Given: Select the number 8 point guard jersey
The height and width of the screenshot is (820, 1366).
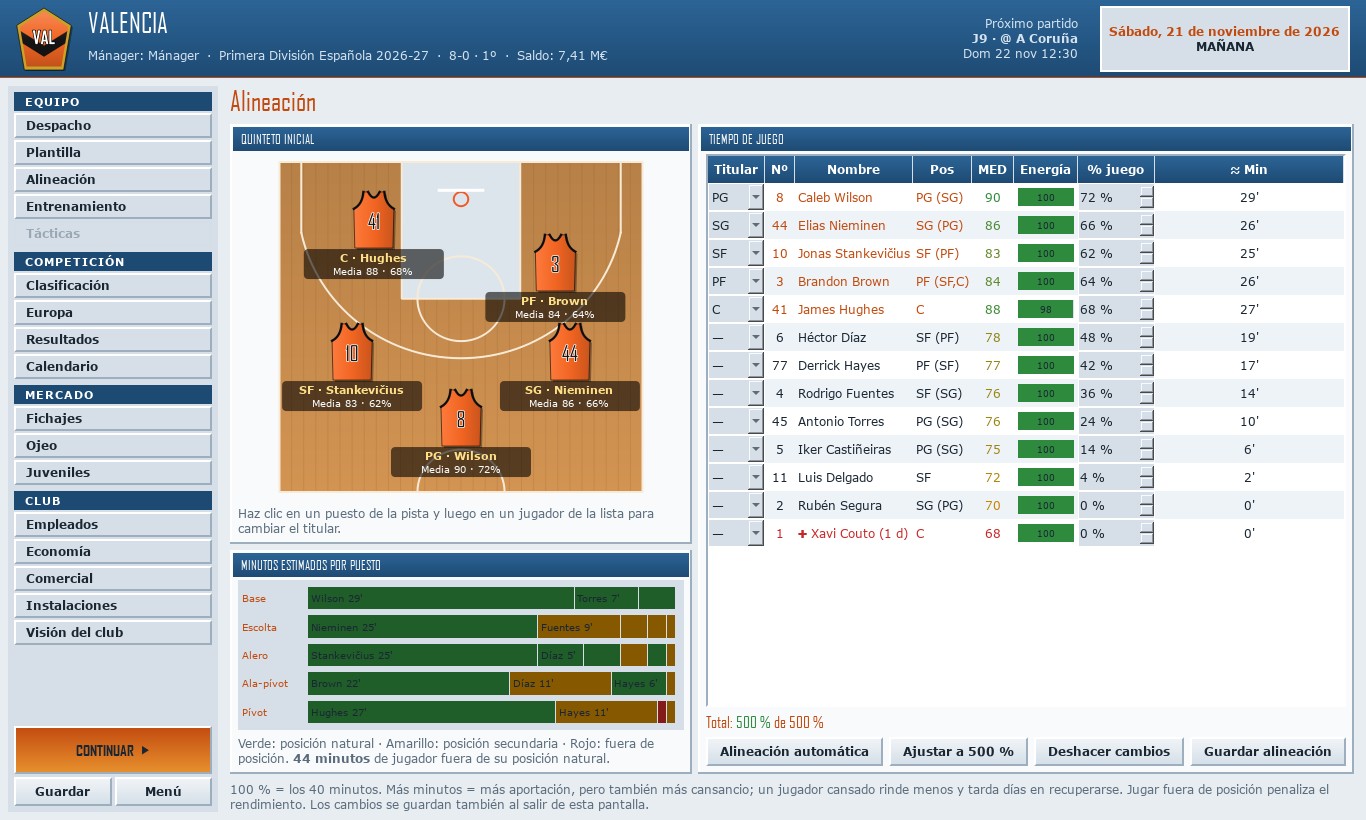Looking at the screenshot, I should 461,418.
